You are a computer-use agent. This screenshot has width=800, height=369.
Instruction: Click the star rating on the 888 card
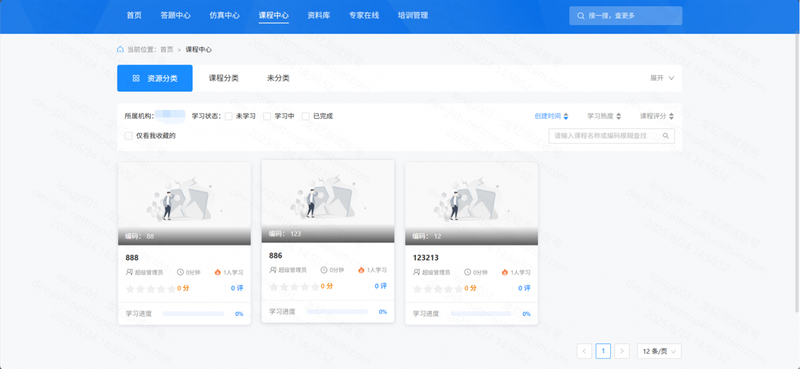coord(151,289)
